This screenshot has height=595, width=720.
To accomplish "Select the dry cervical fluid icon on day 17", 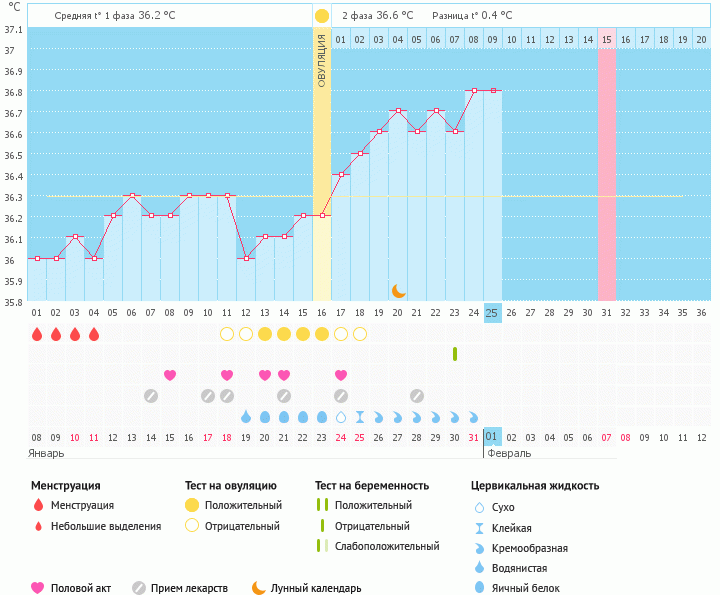I will click(341, 416).
